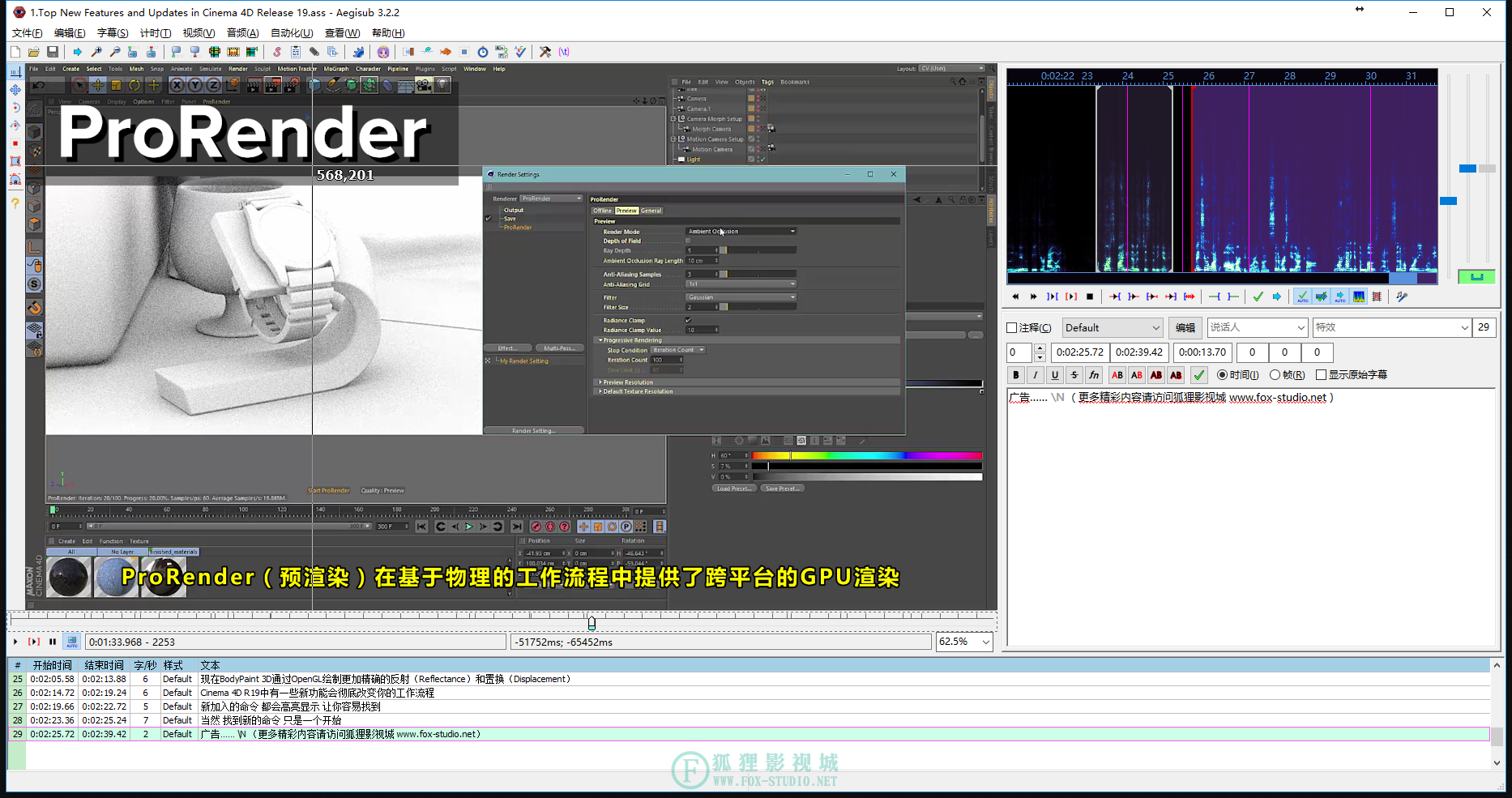Click the New subtitles file icon

coord(15,52)
